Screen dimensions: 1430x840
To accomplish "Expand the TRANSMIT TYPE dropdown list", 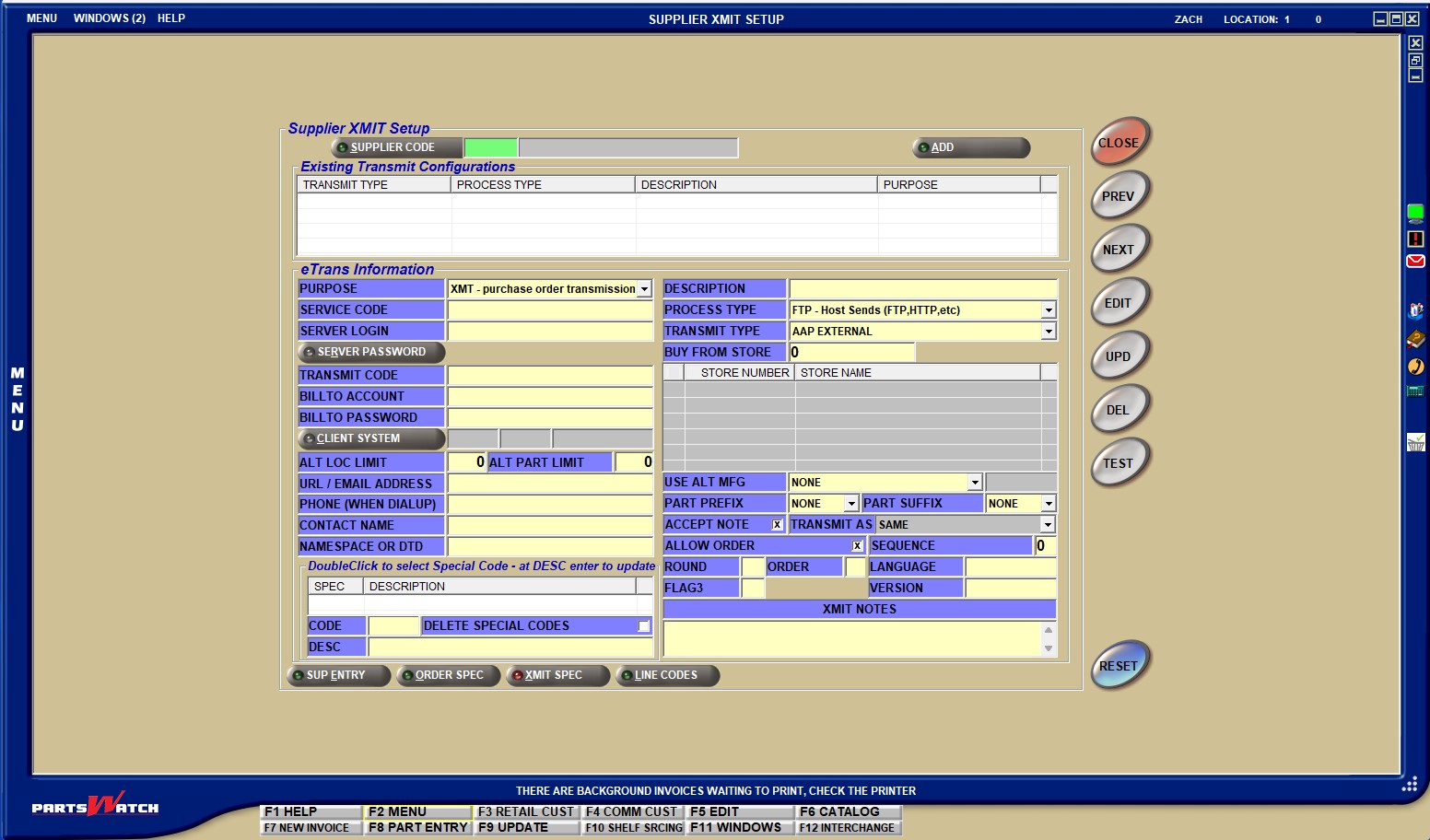I will (x=1048, y=332).
